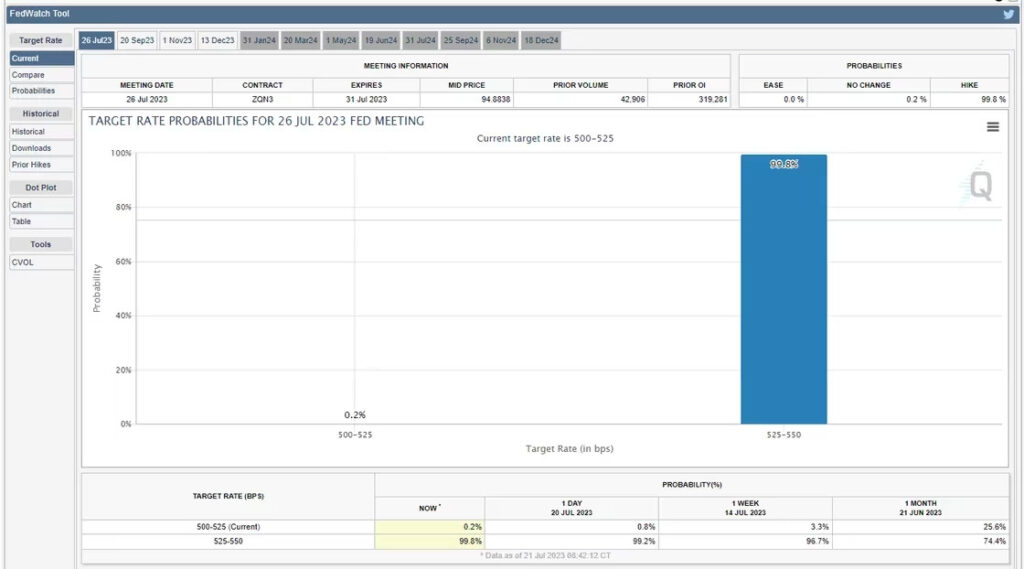Click the NOW column header

tap(430, 508)
